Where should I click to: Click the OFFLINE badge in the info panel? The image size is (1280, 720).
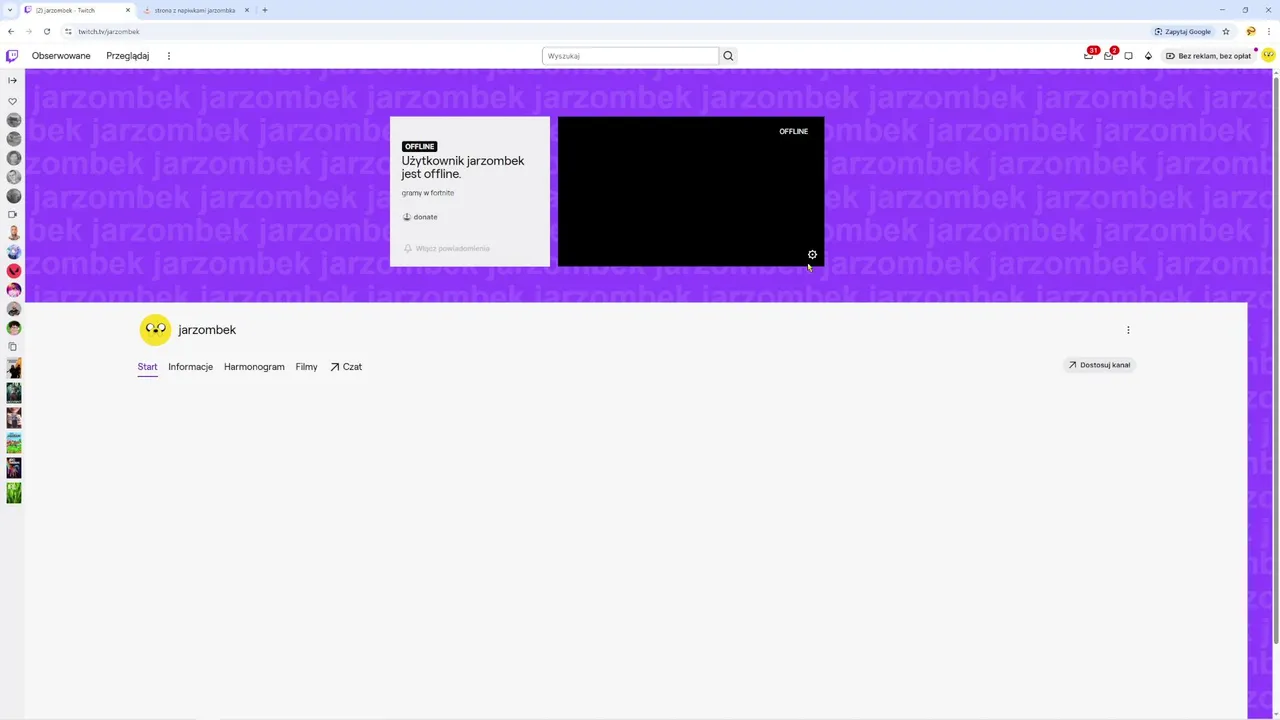(x=419, y=147)
